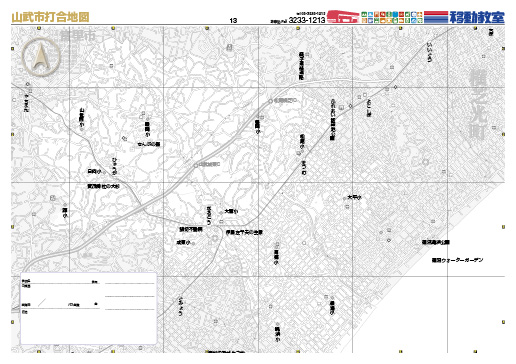Screen dimensions: 516x364
Task: Click the red truck logo in header
Action: coord(343,16)
